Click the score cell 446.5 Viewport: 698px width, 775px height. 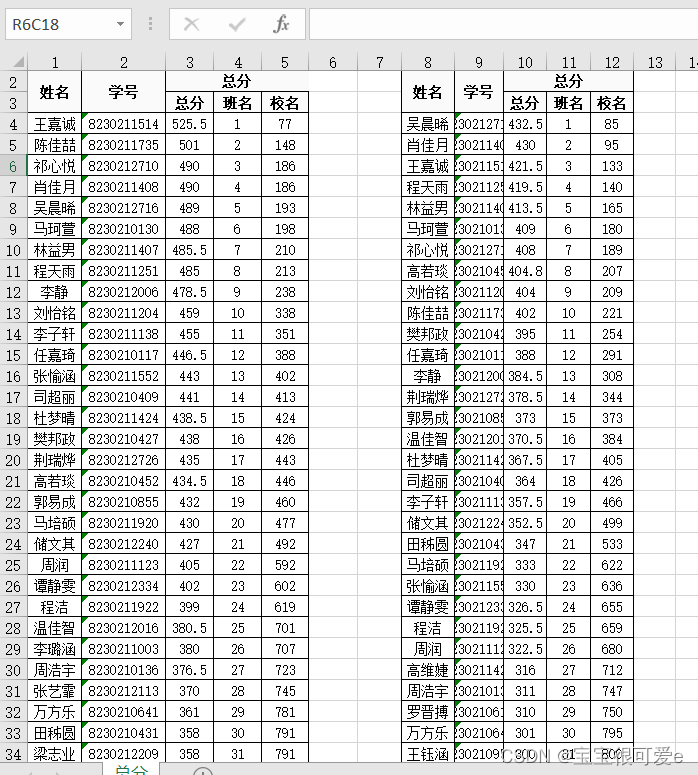click(x=189, y=355)
